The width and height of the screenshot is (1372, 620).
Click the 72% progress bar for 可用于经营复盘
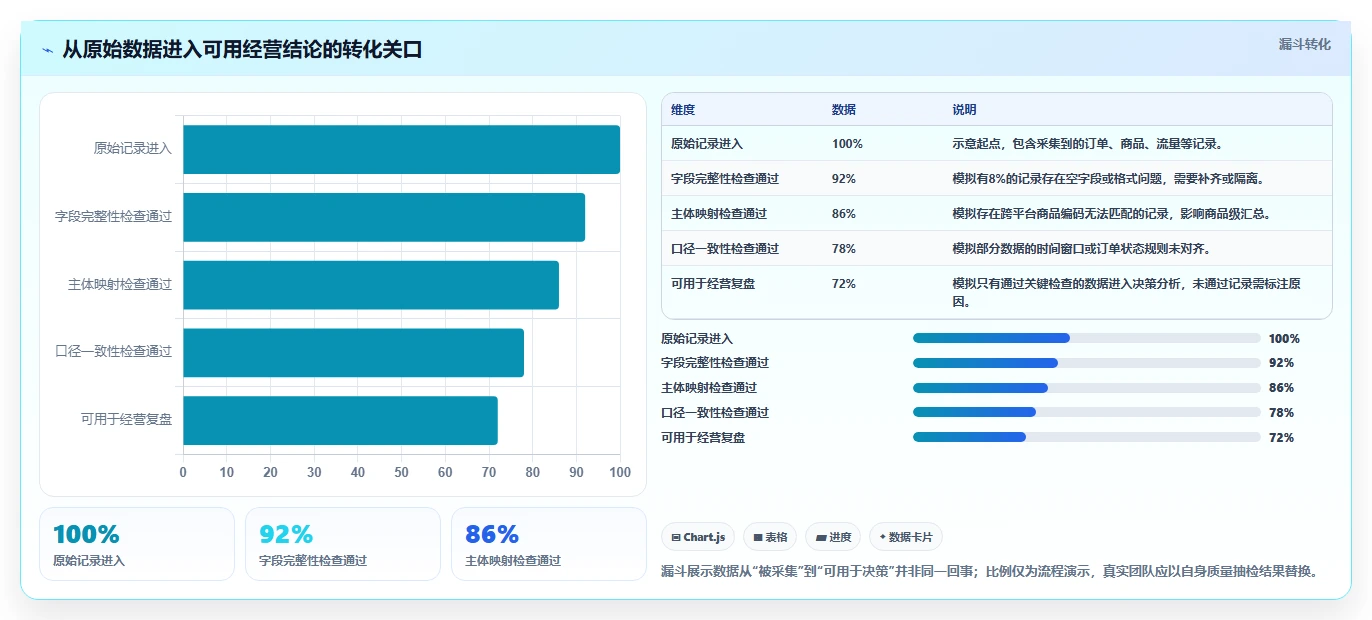coord(1087,437)
